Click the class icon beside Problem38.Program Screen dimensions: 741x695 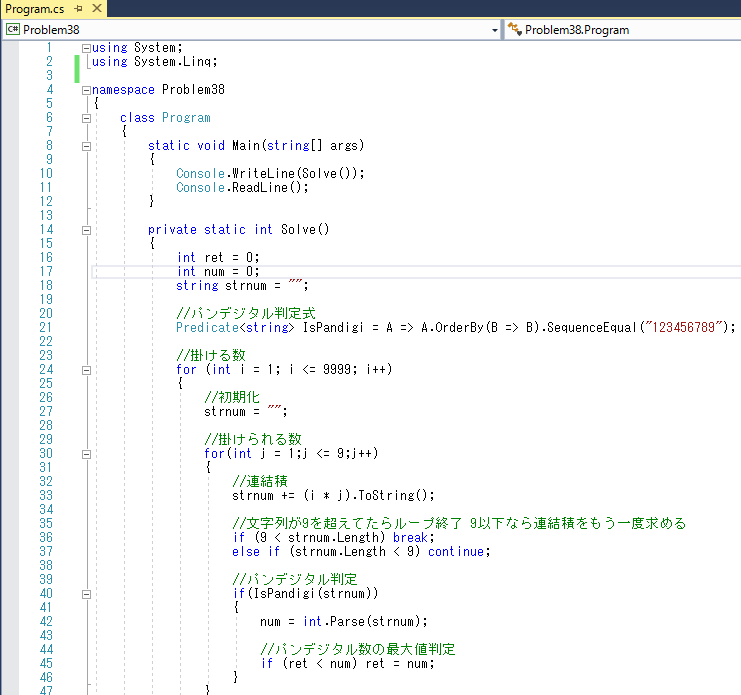515,29
